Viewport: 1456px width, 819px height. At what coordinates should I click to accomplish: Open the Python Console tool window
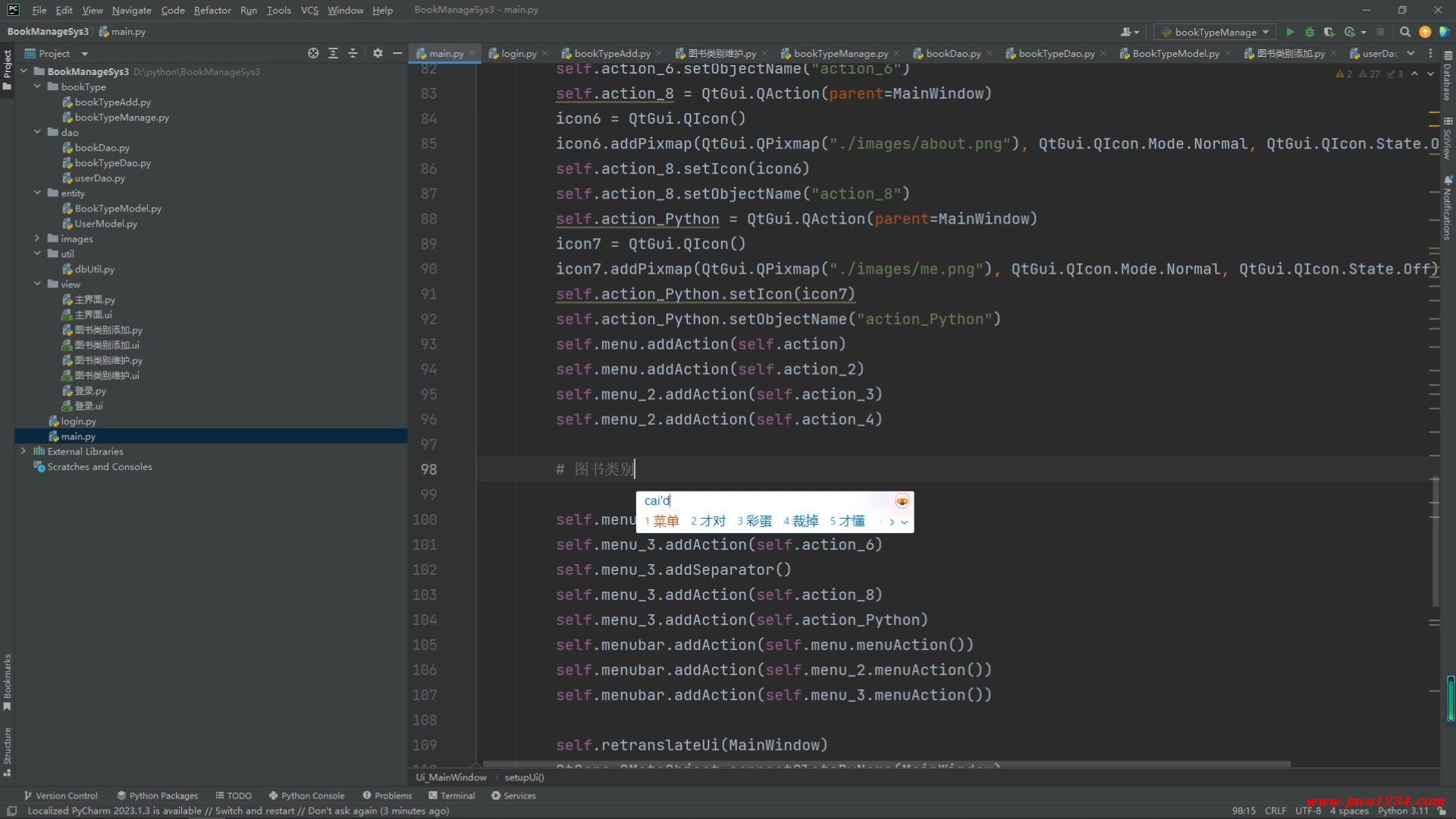306,795
